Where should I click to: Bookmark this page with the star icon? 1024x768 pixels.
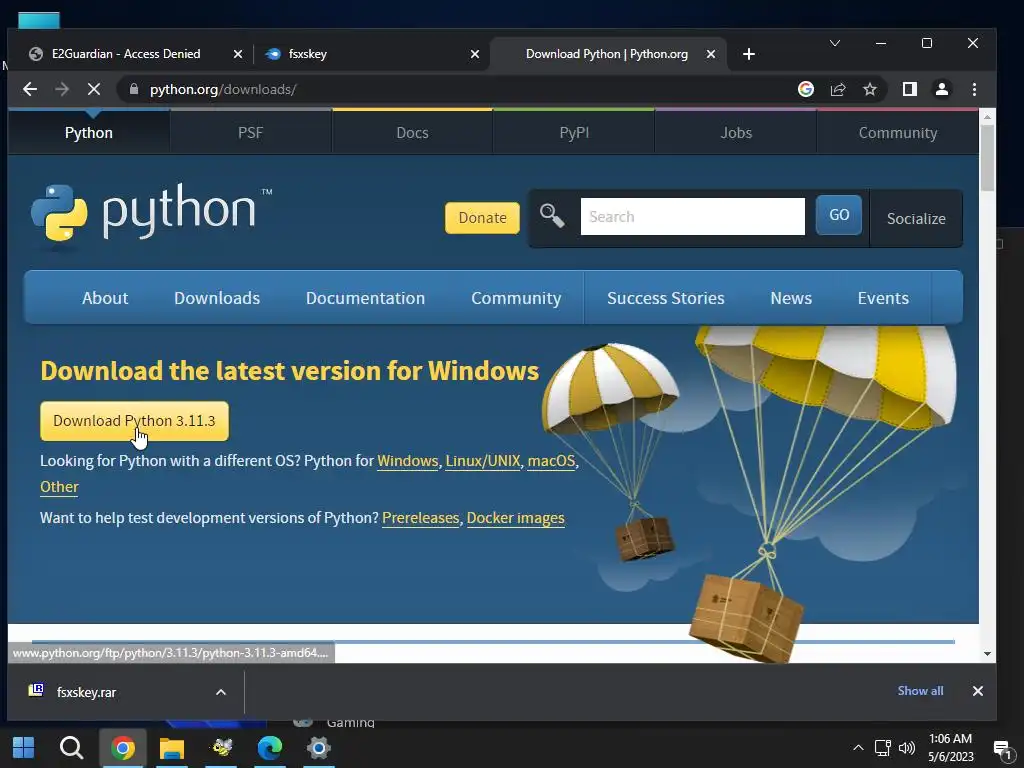(x=870, y=89)
